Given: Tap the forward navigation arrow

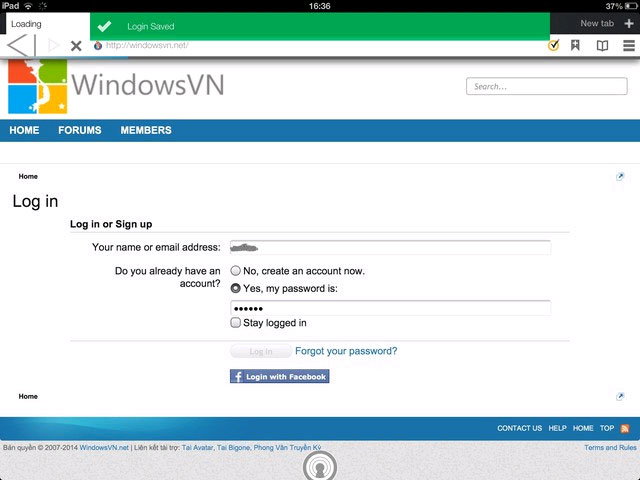Looking at the screenshot, I should pos(53,45).
